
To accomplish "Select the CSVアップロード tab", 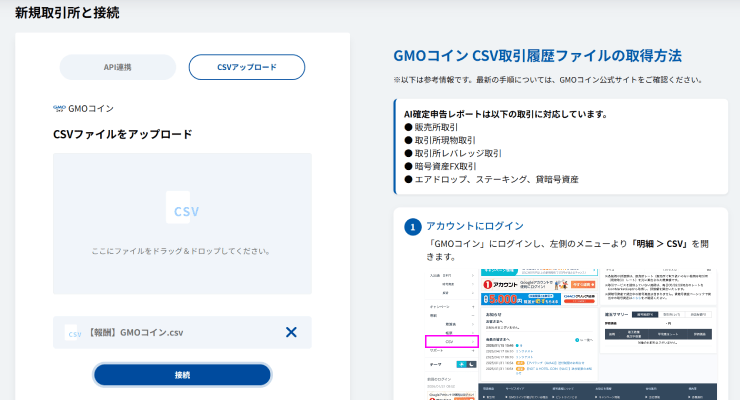I will (x=246, y=67).
